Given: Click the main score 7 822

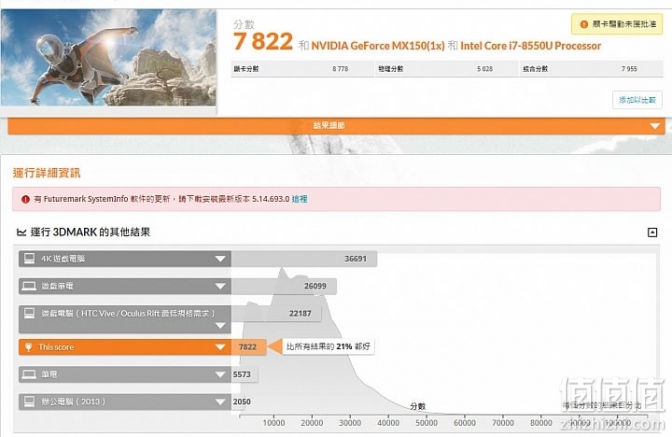Looking at the screenshot, I should coord(263,42).
